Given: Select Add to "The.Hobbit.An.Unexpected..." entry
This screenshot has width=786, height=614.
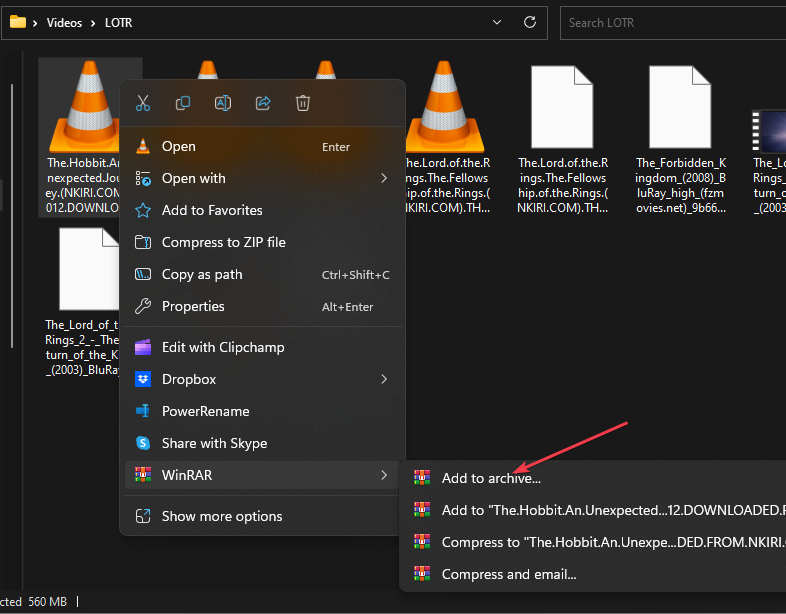Looking at the screenshot, I should (595, 510).
